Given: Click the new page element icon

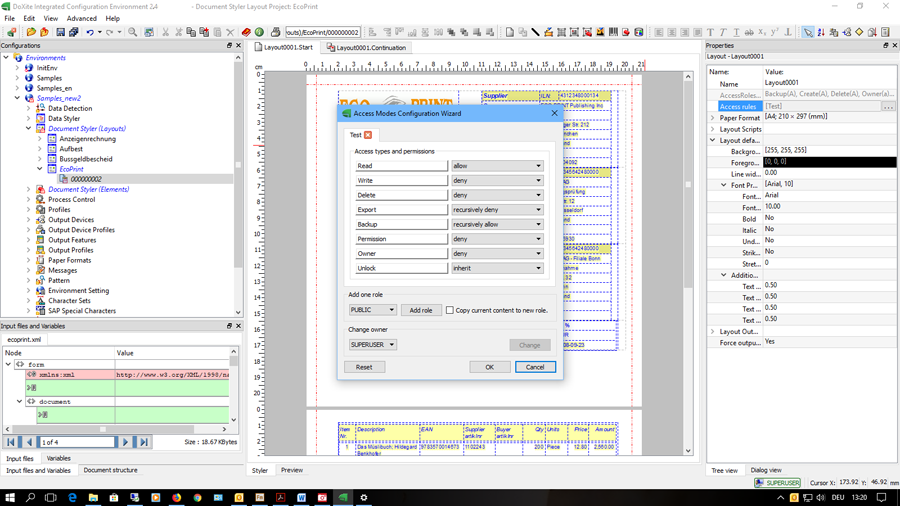Looking at the screenshot, I should click(x=510, y=32).
